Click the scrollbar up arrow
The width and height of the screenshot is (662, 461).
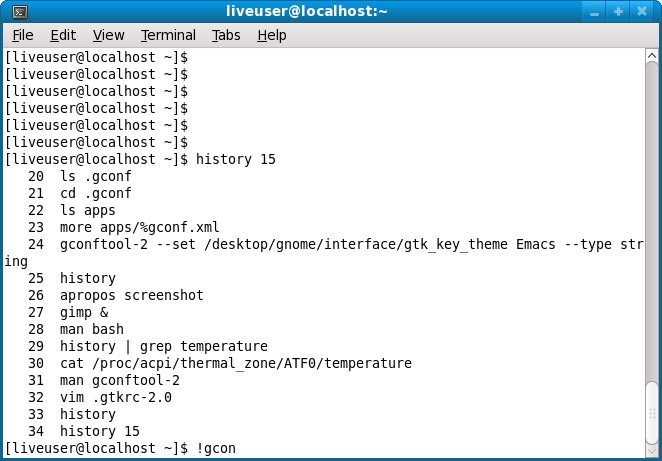pos(651,58)
